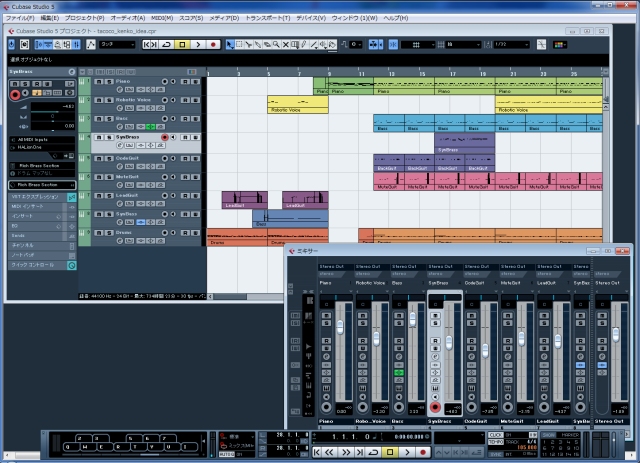Screen dimensions: 640x463
Task: Click Go to Previous Marker in toolbar
Action: click(146, 45)
